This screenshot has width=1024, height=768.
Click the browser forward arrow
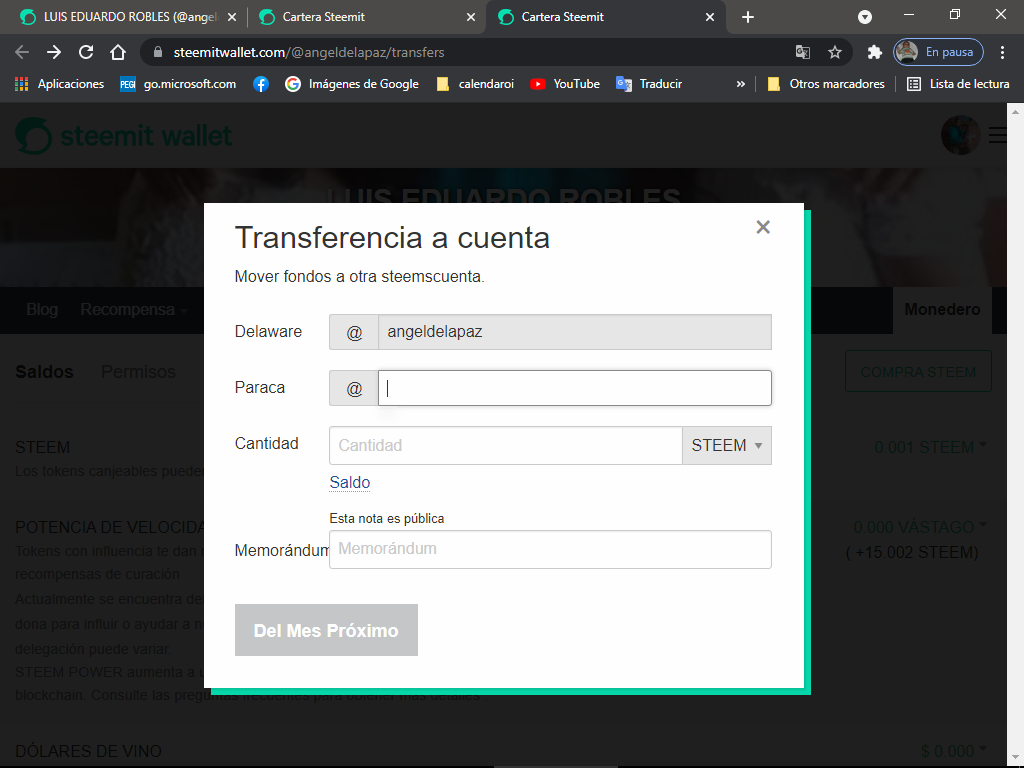point(54,52)
